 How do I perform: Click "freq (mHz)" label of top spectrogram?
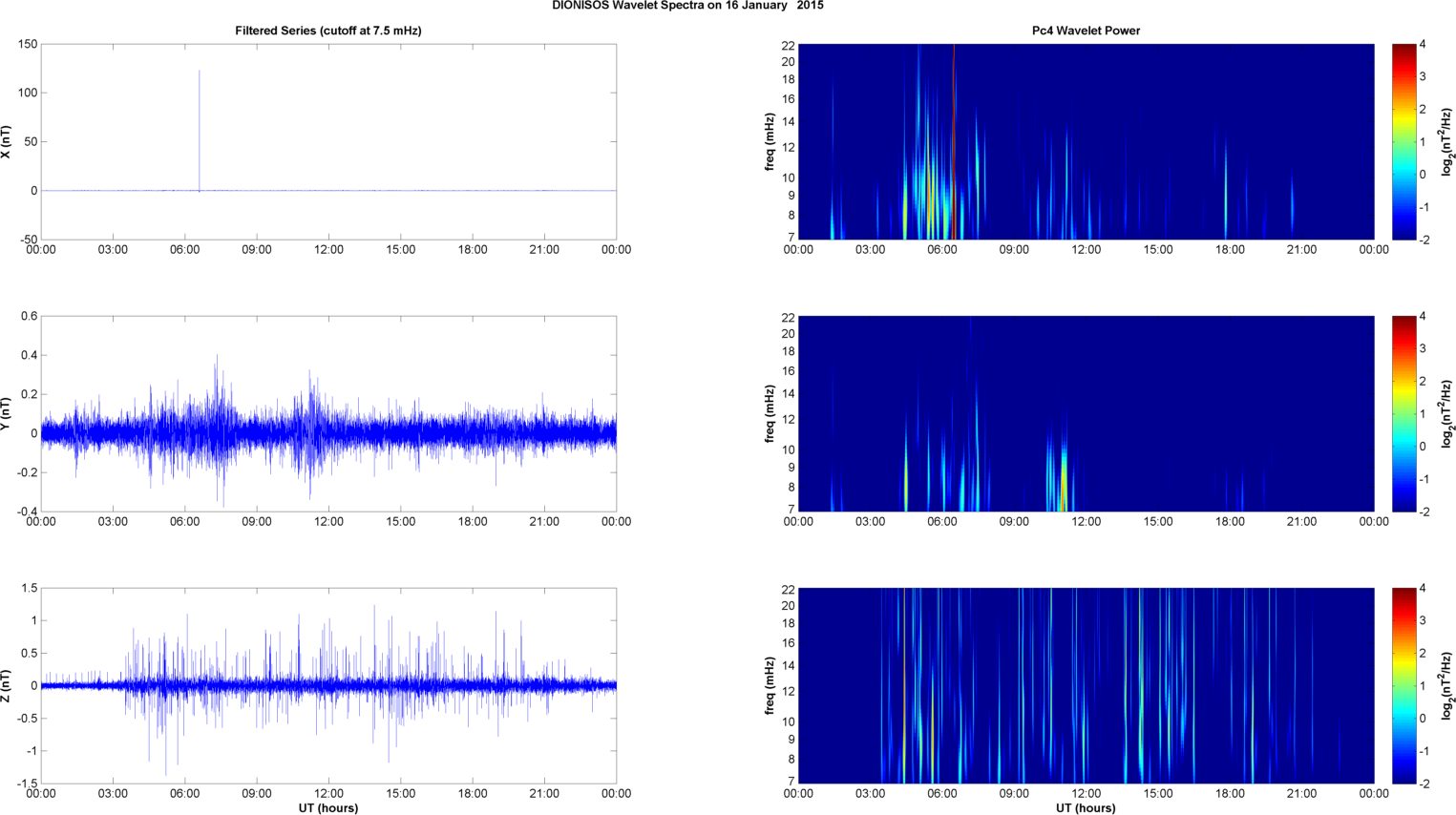(770, 141)
